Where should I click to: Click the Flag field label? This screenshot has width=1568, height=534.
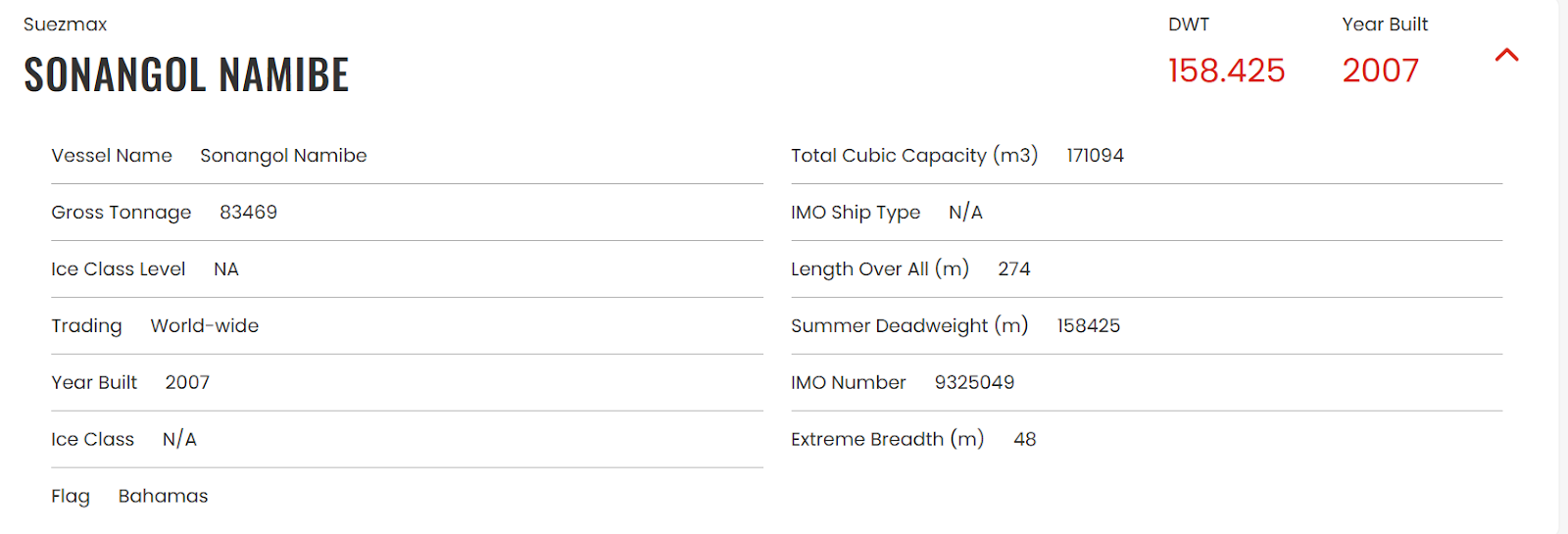[x=71, y=497]
